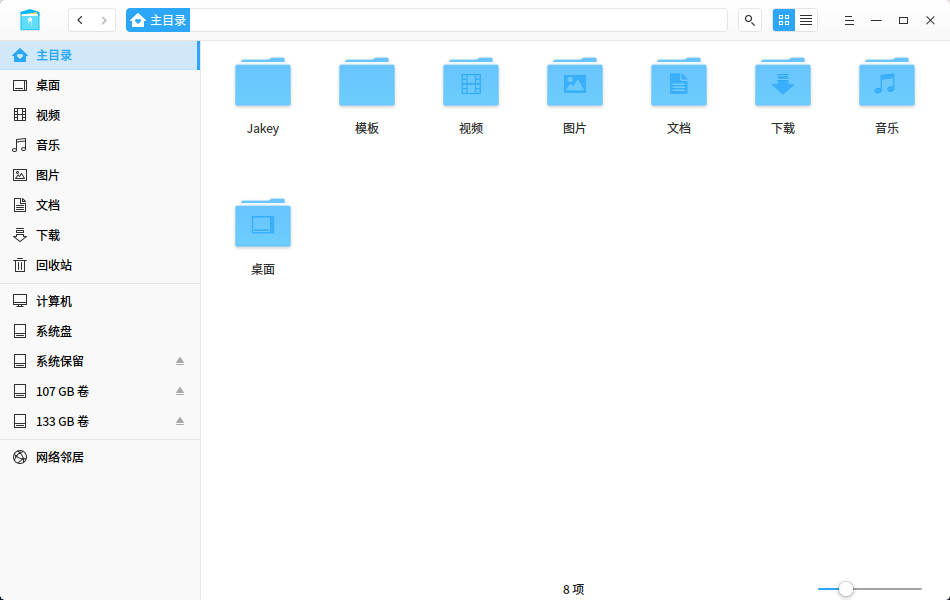Open 网络邻居 in the sidebar

tap(99, 458)
